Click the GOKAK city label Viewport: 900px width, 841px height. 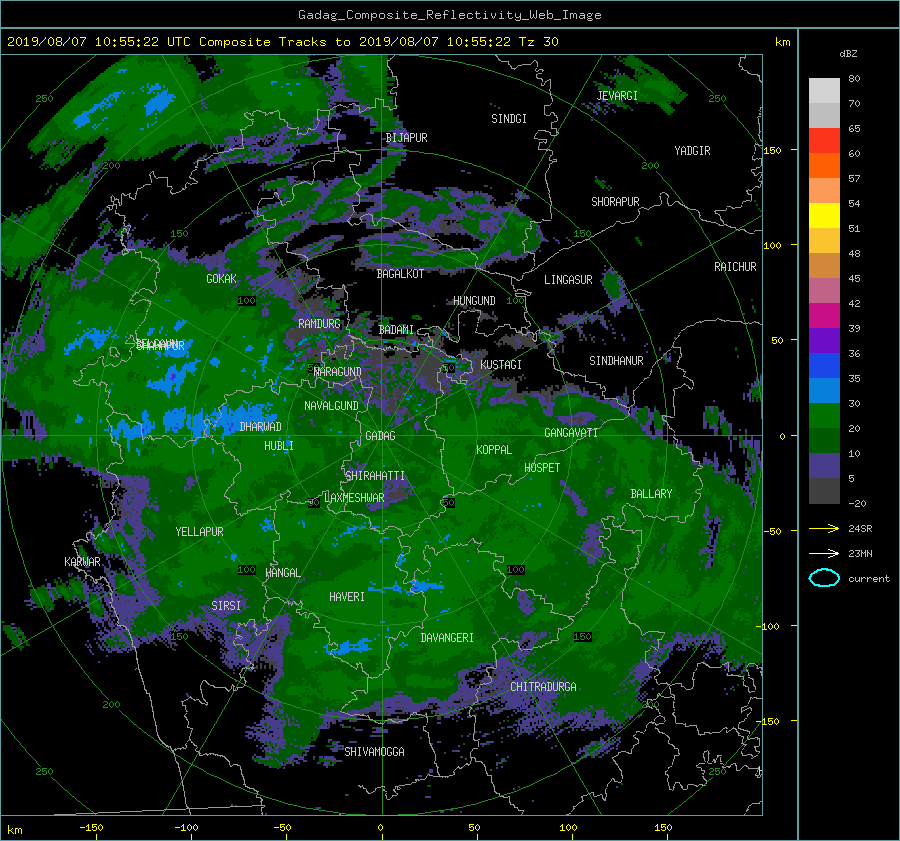point(221,279)
